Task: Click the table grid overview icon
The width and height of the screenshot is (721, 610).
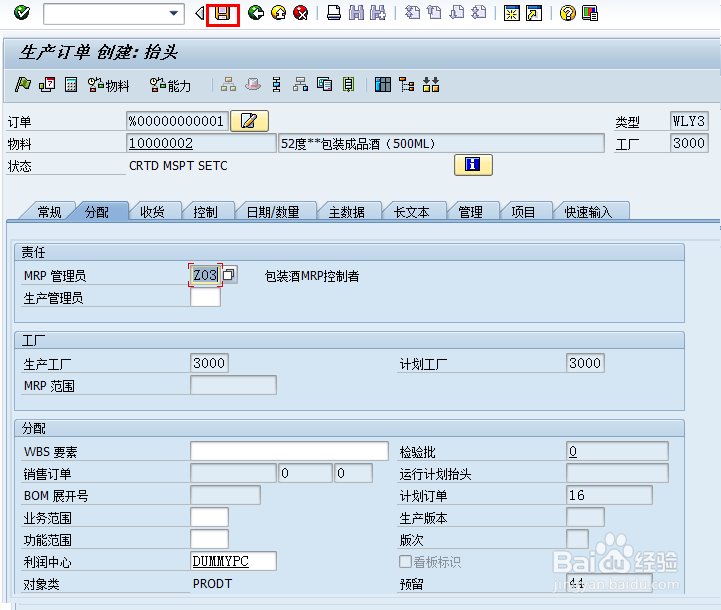Action: click(x=383, y=85)
